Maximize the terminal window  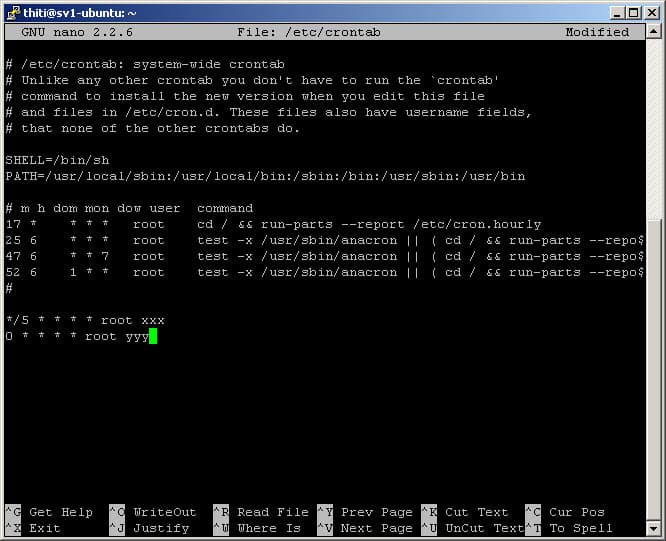pyautogui.click(x=633, y=12)
